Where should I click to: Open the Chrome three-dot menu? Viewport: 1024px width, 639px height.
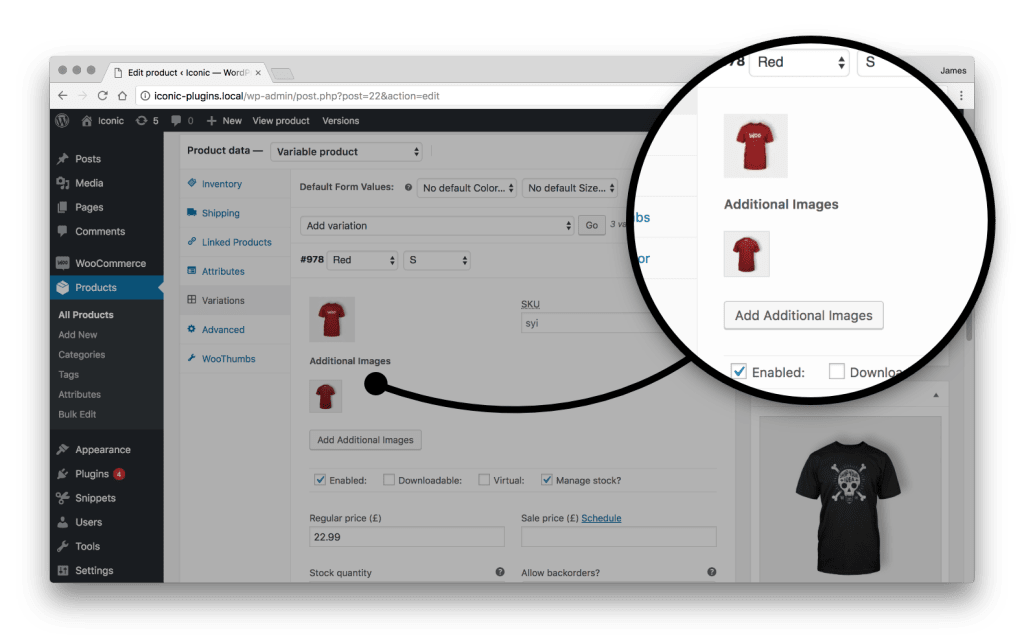point(961,95)
